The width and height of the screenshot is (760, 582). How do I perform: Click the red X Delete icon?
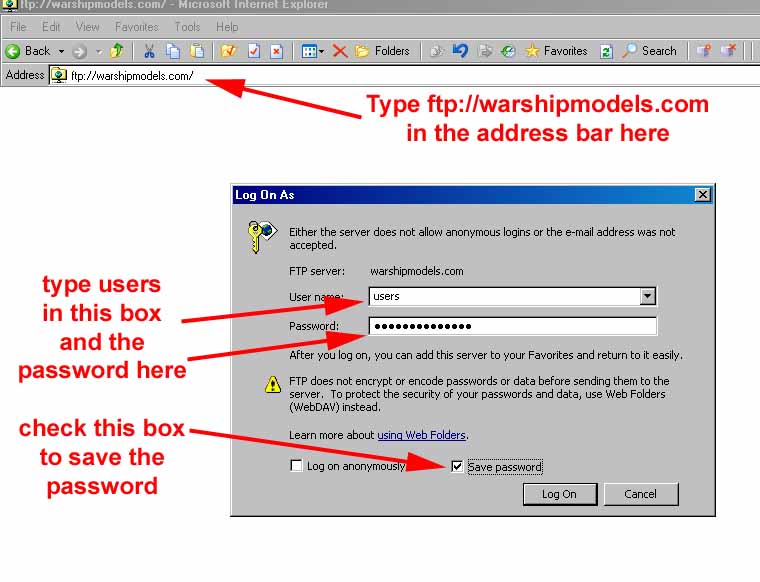[x=340, y=51]
